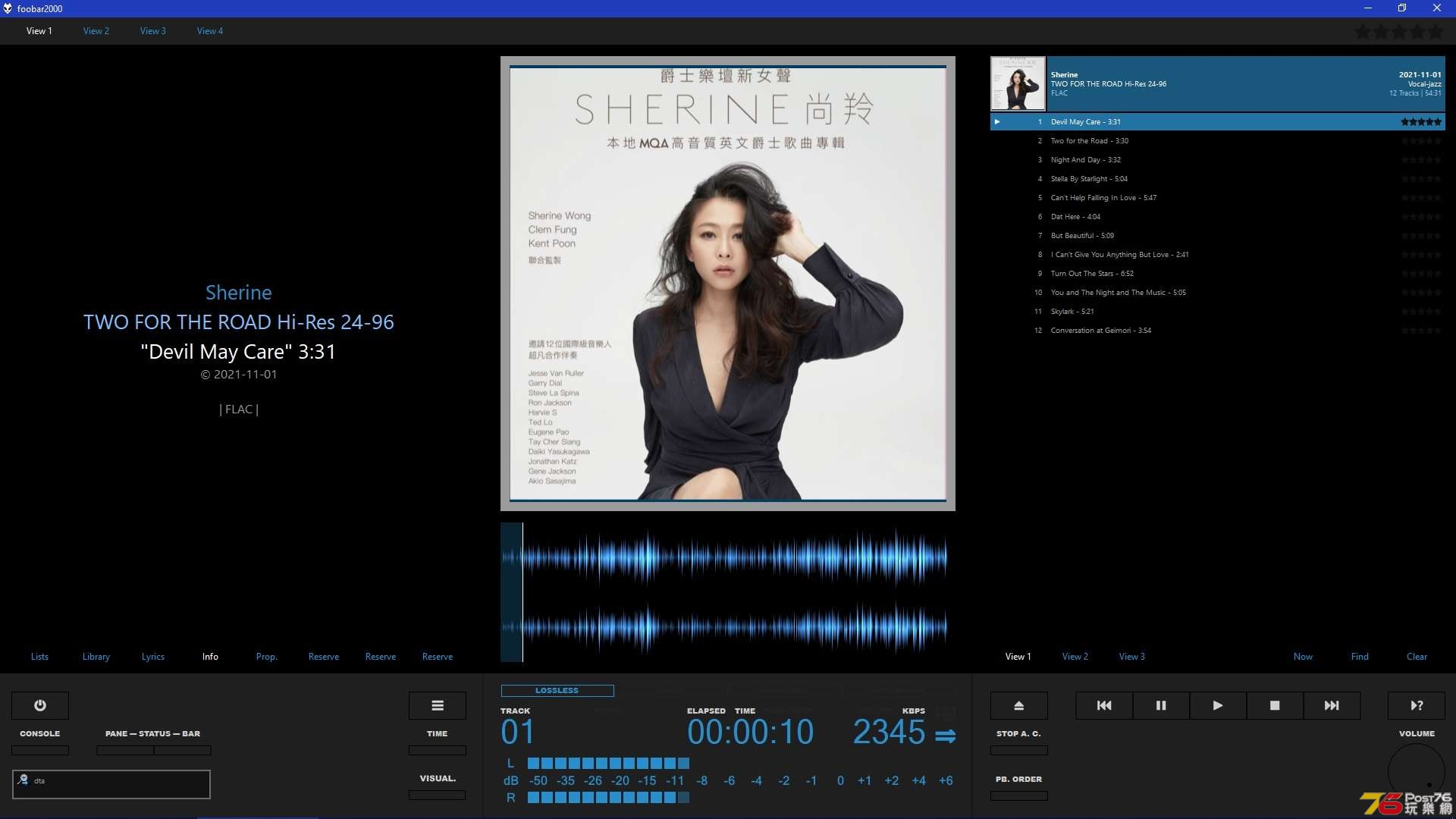Screen dimensions: 1456x819
Task: Click the Find link under playlist
Action: 1360,657
